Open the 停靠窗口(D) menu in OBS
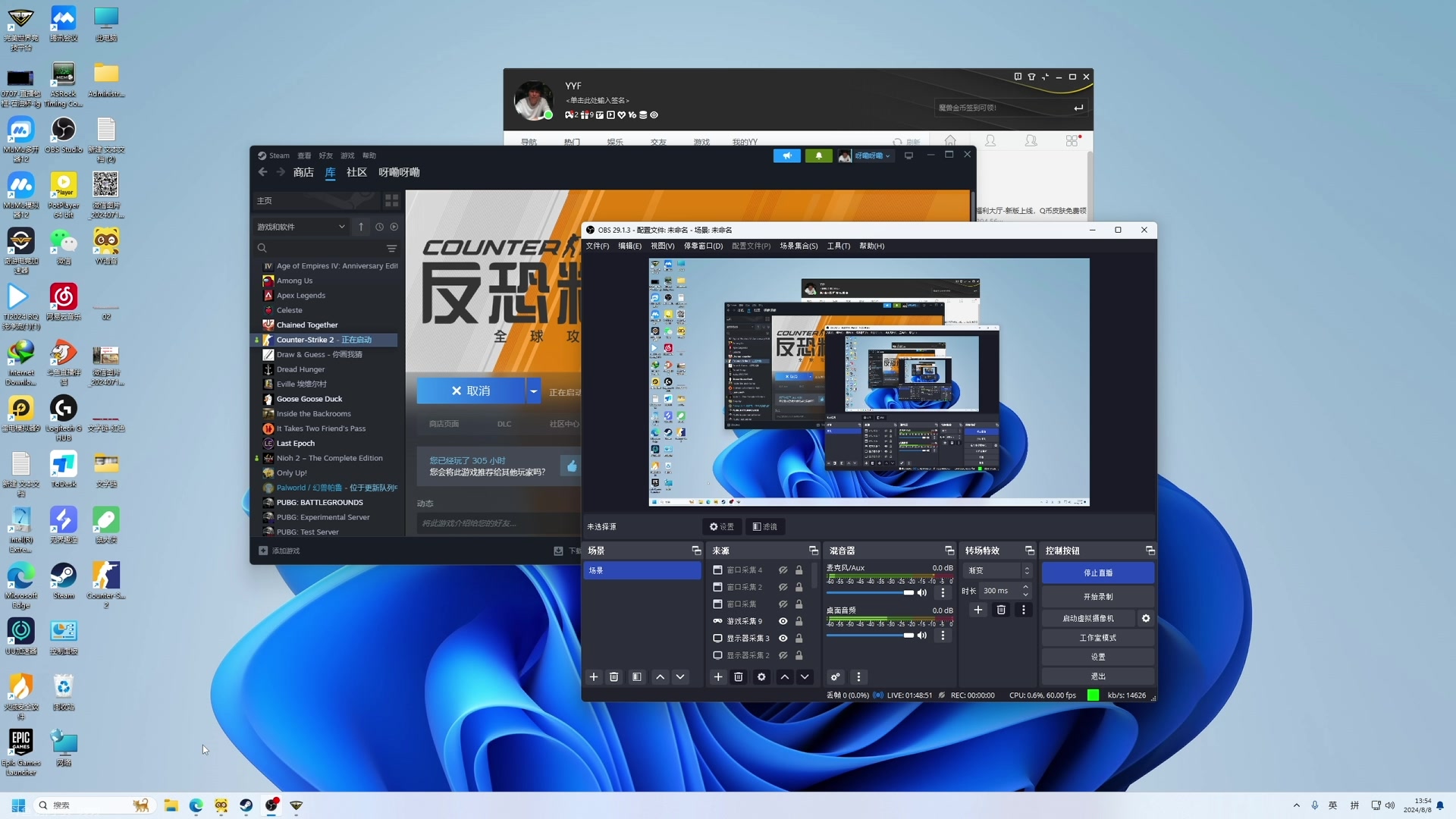This screenshot has width=1456, height=819. 703,246
